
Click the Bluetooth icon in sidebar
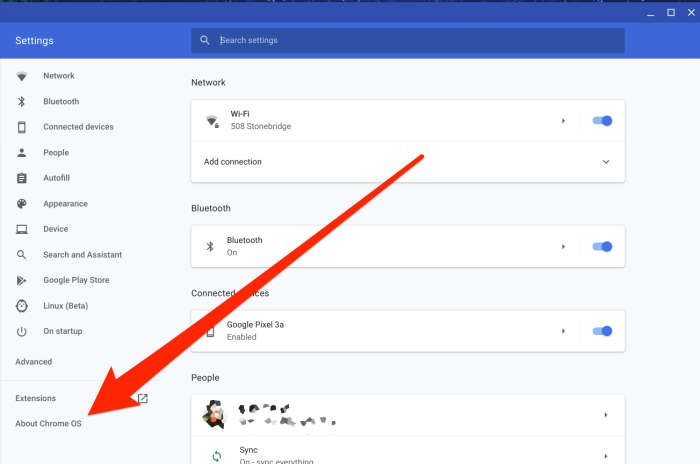pos(21,102)
